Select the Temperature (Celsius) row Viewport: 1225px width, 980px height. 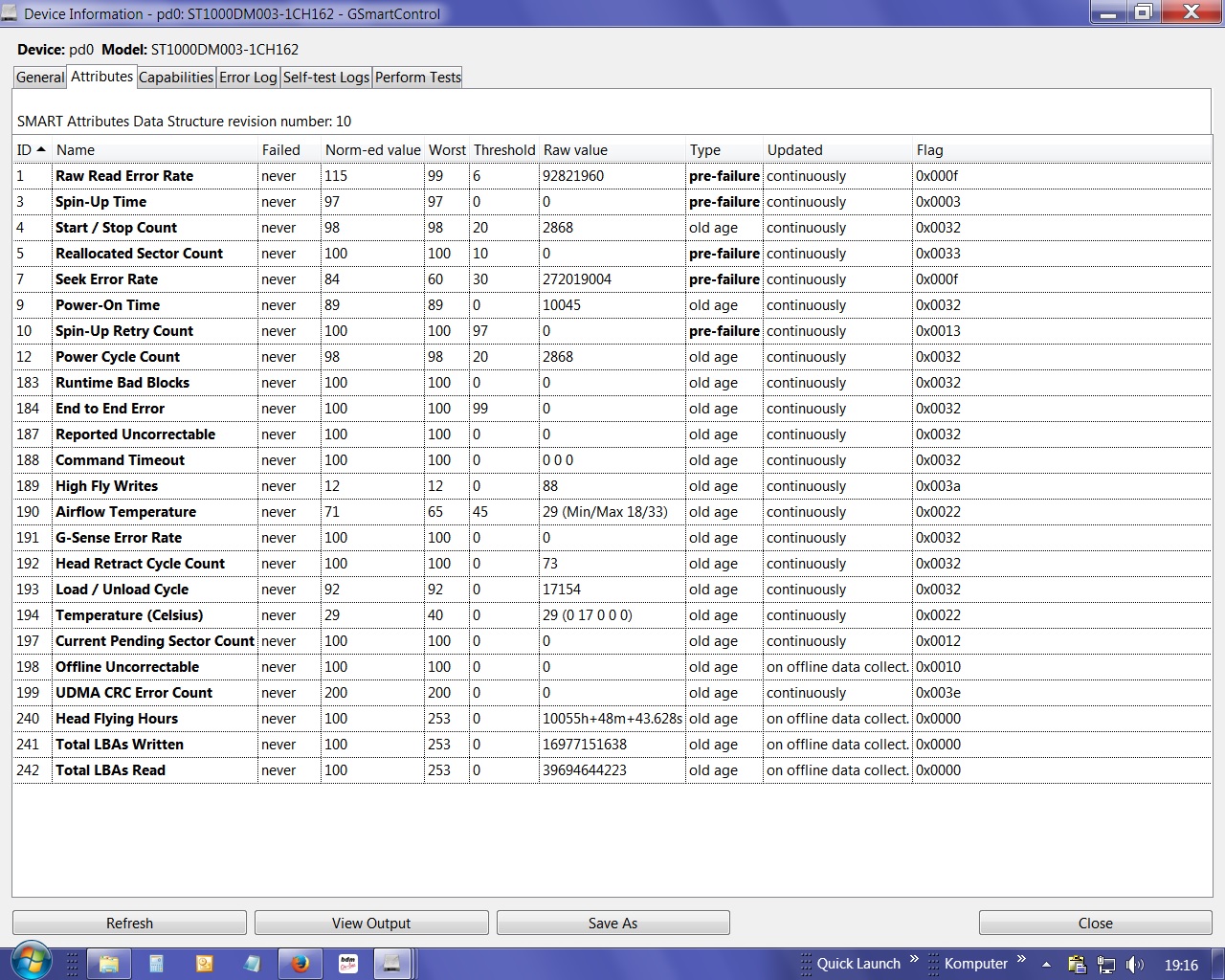coord(612,615)
